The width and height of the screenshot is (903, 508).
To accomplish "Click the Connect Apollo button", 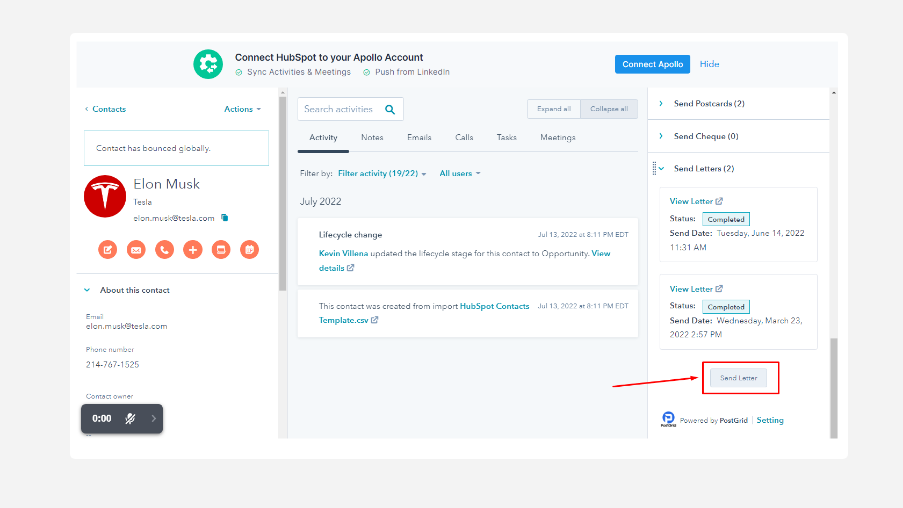I will point(652,64).
